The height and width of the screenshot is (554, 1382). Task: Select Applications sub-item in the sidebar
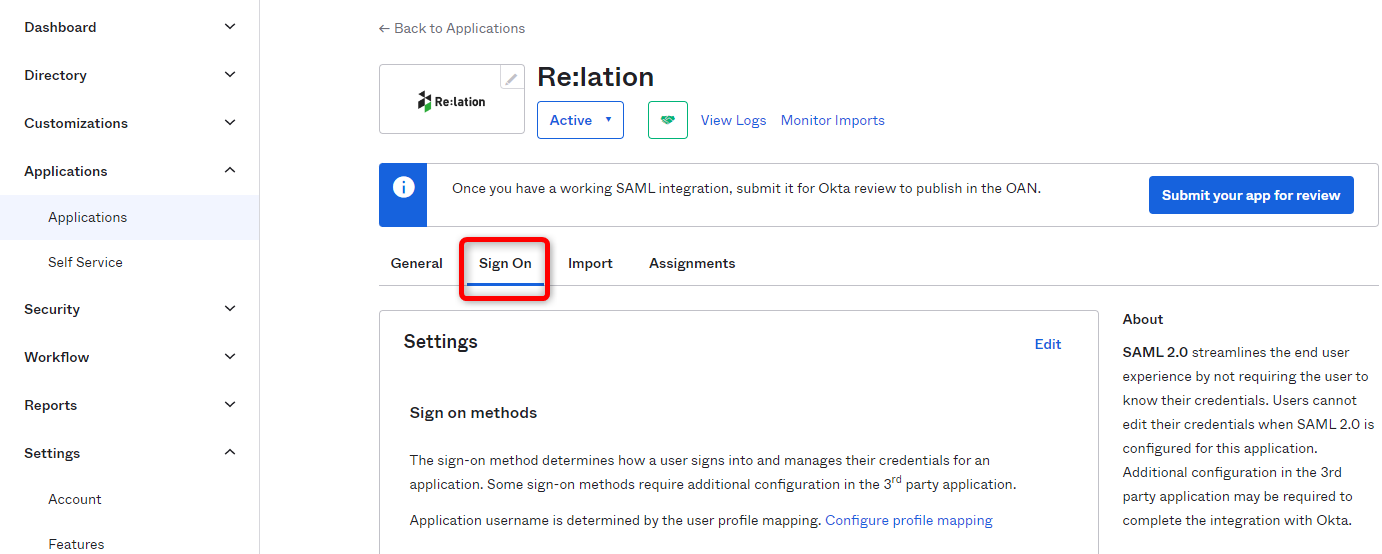point(130,217)
